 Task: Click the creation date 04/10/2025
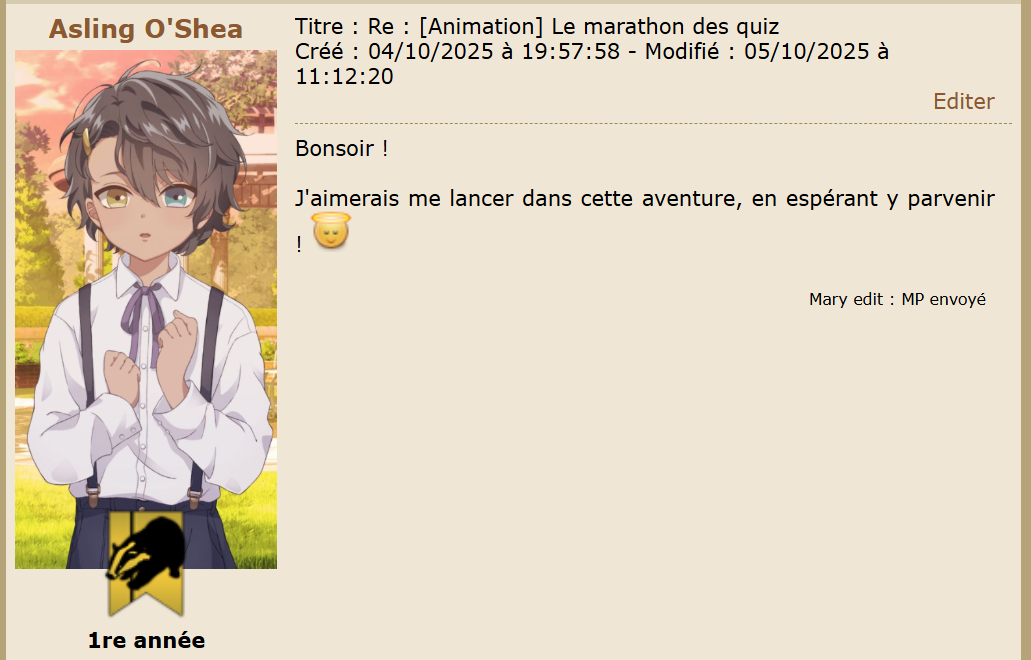pyautogui.click(x=430, y=51)
